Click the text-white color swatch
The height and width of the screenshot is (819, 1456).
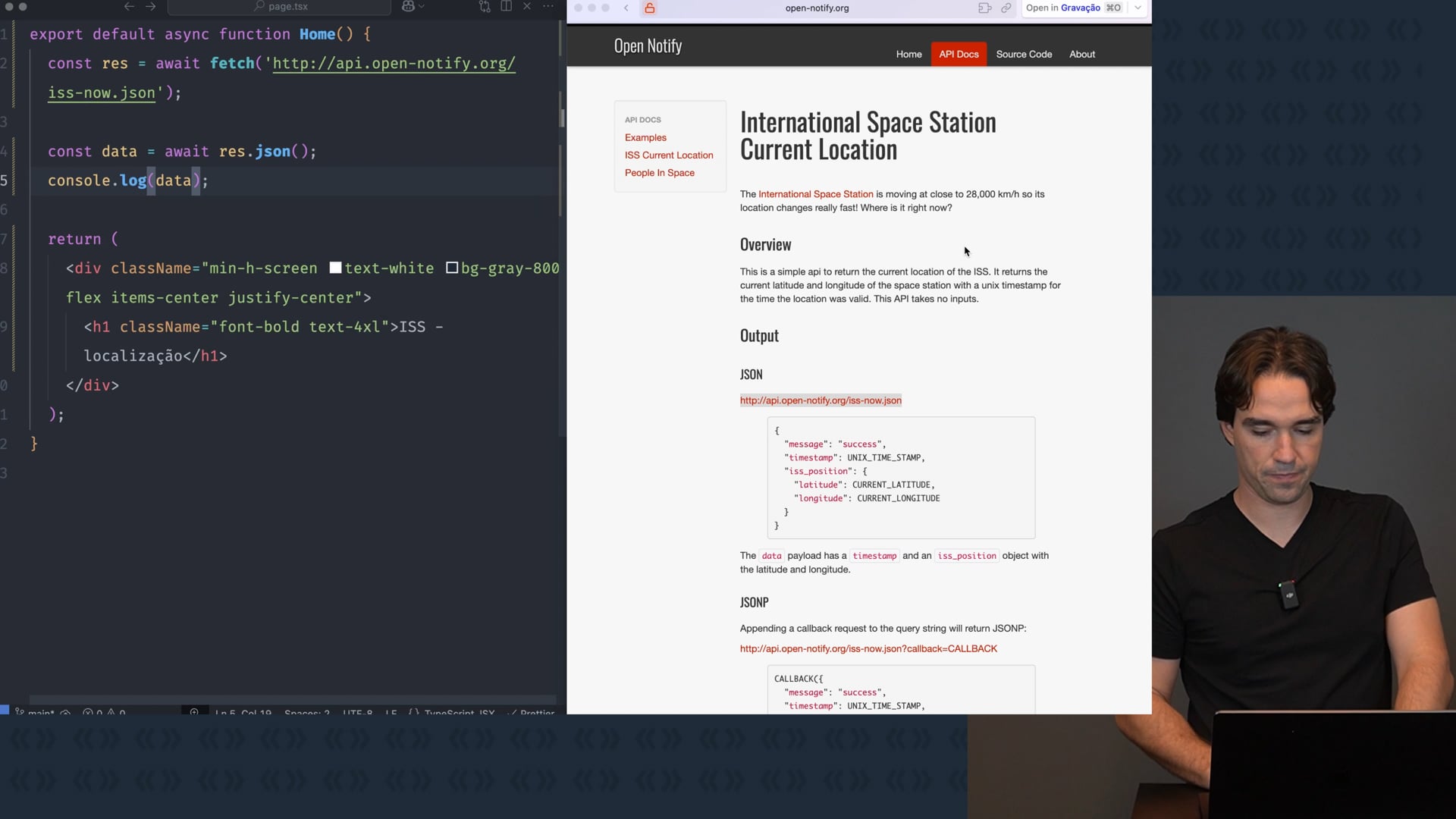click(x=335, y=268)
